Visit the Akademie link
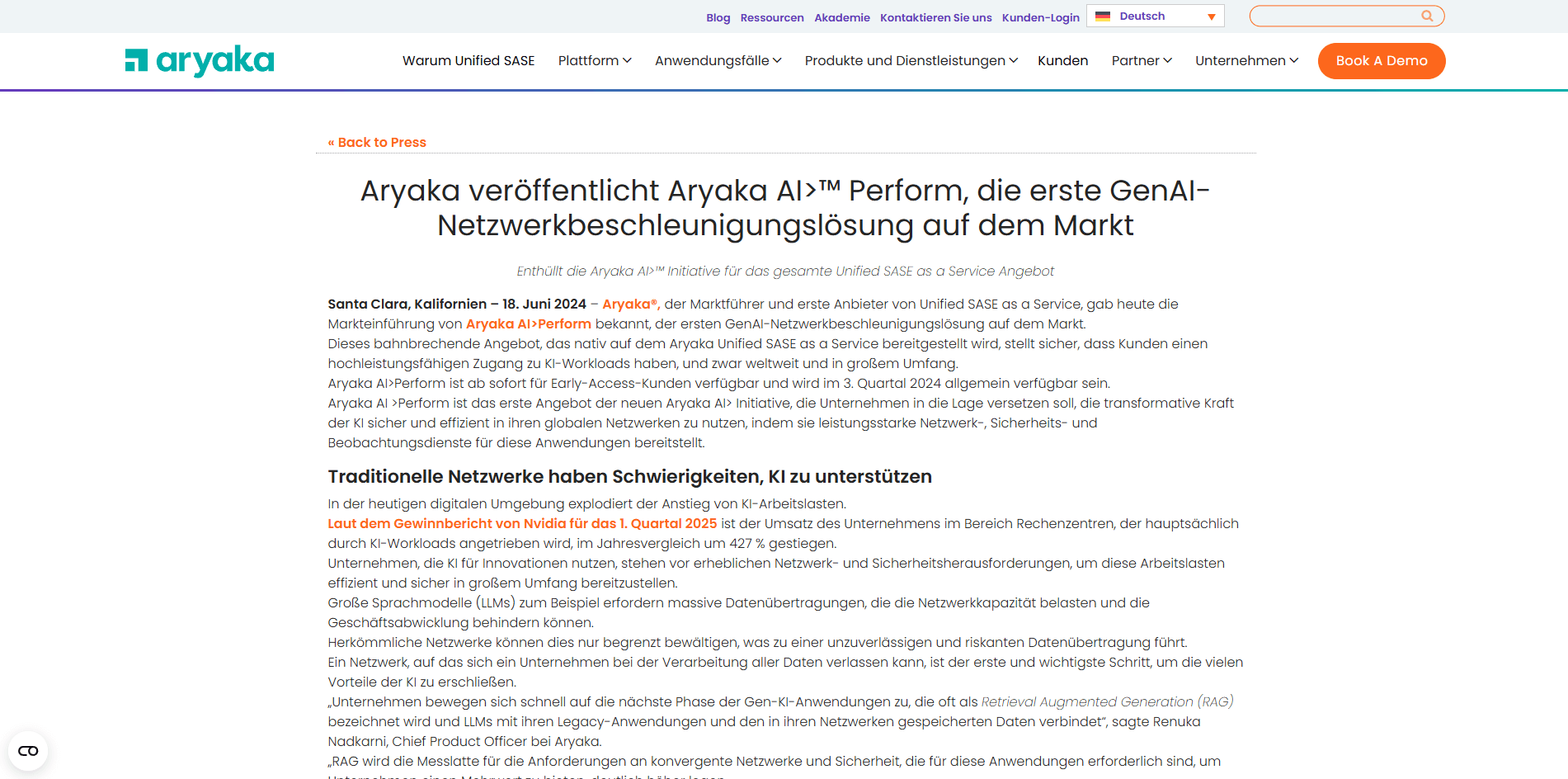This screenshot has width=1568, height=779. [841, 17]
